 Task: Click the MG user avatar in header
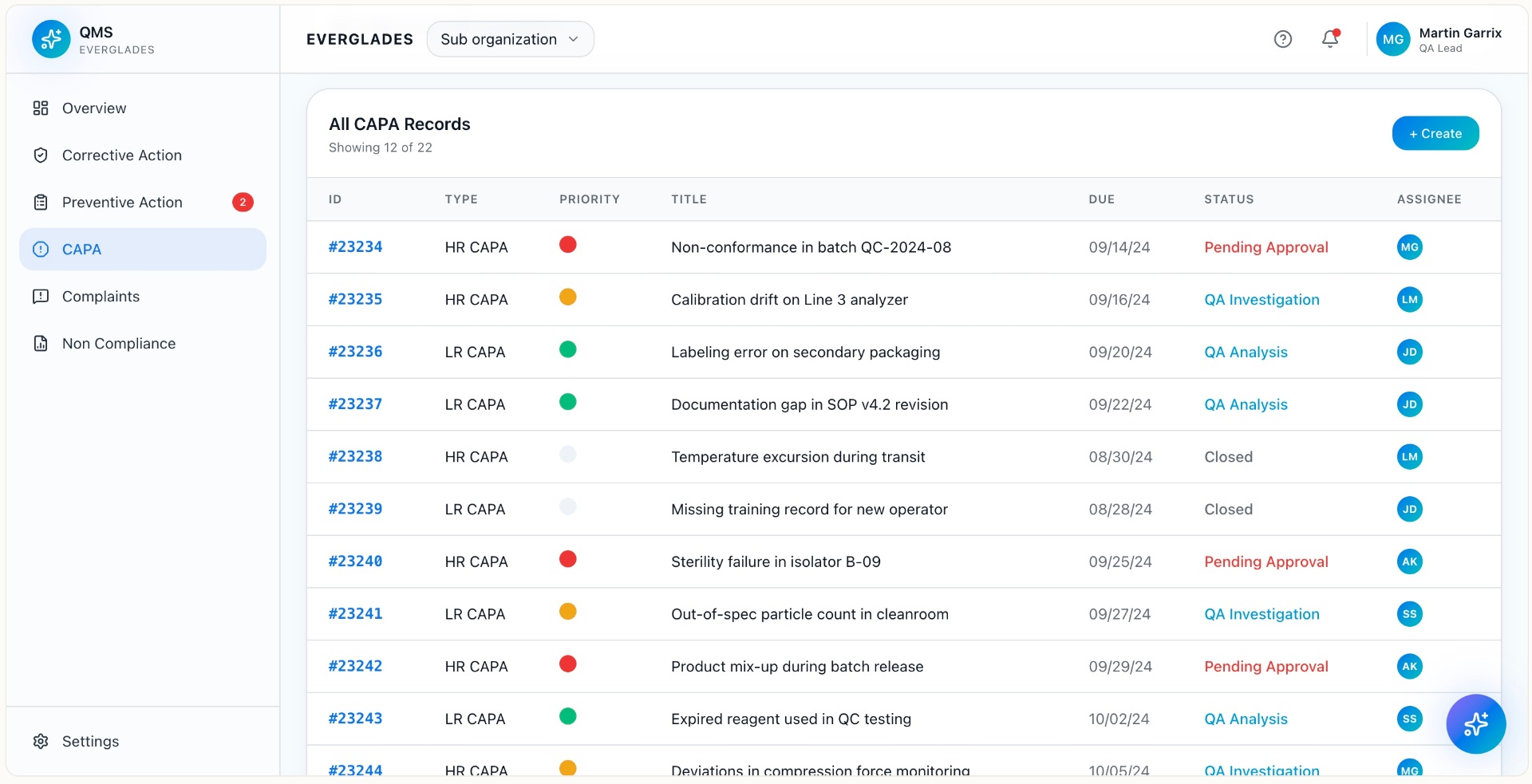pos(1393,39)
